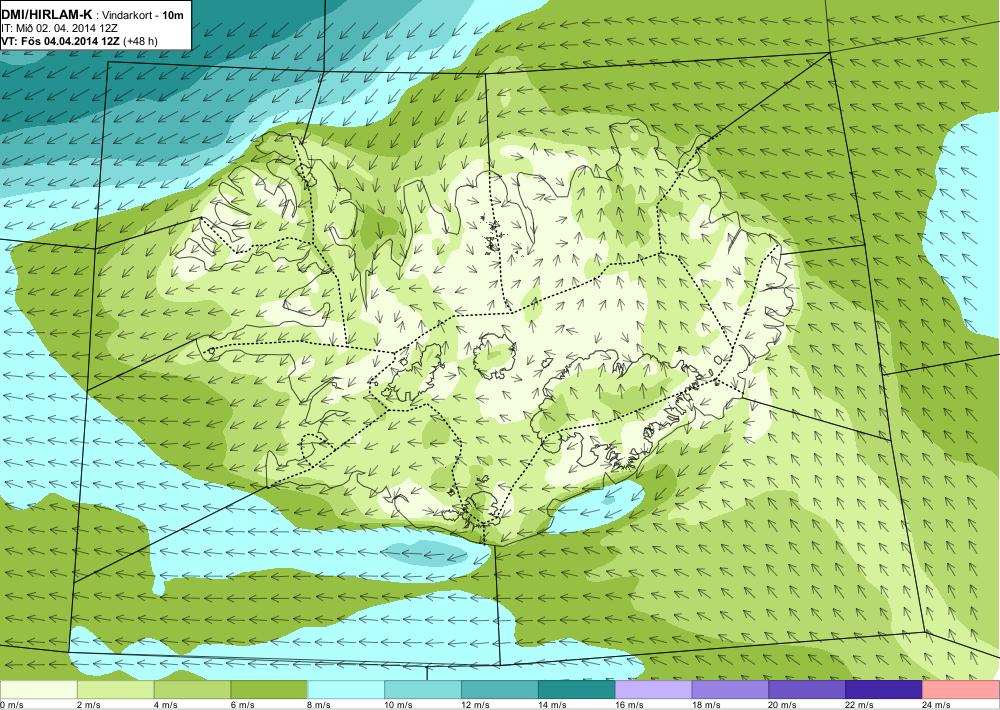1000x710 pixels.
Task: Click the violet 20–22 m/s legend swatch
Action: pos(807,690)
